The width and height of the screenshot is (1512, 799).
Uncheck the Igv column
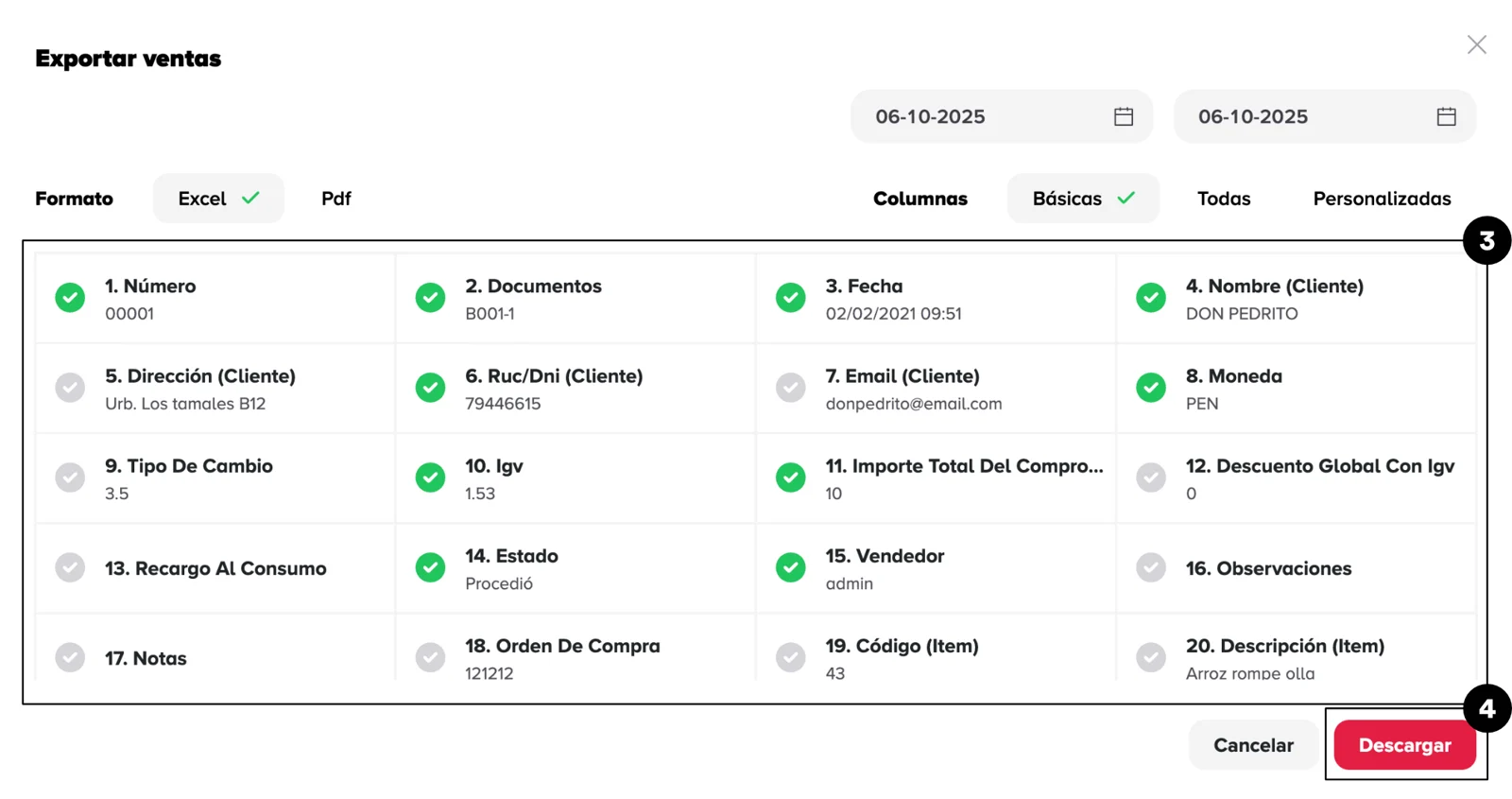tap(430, 478)
